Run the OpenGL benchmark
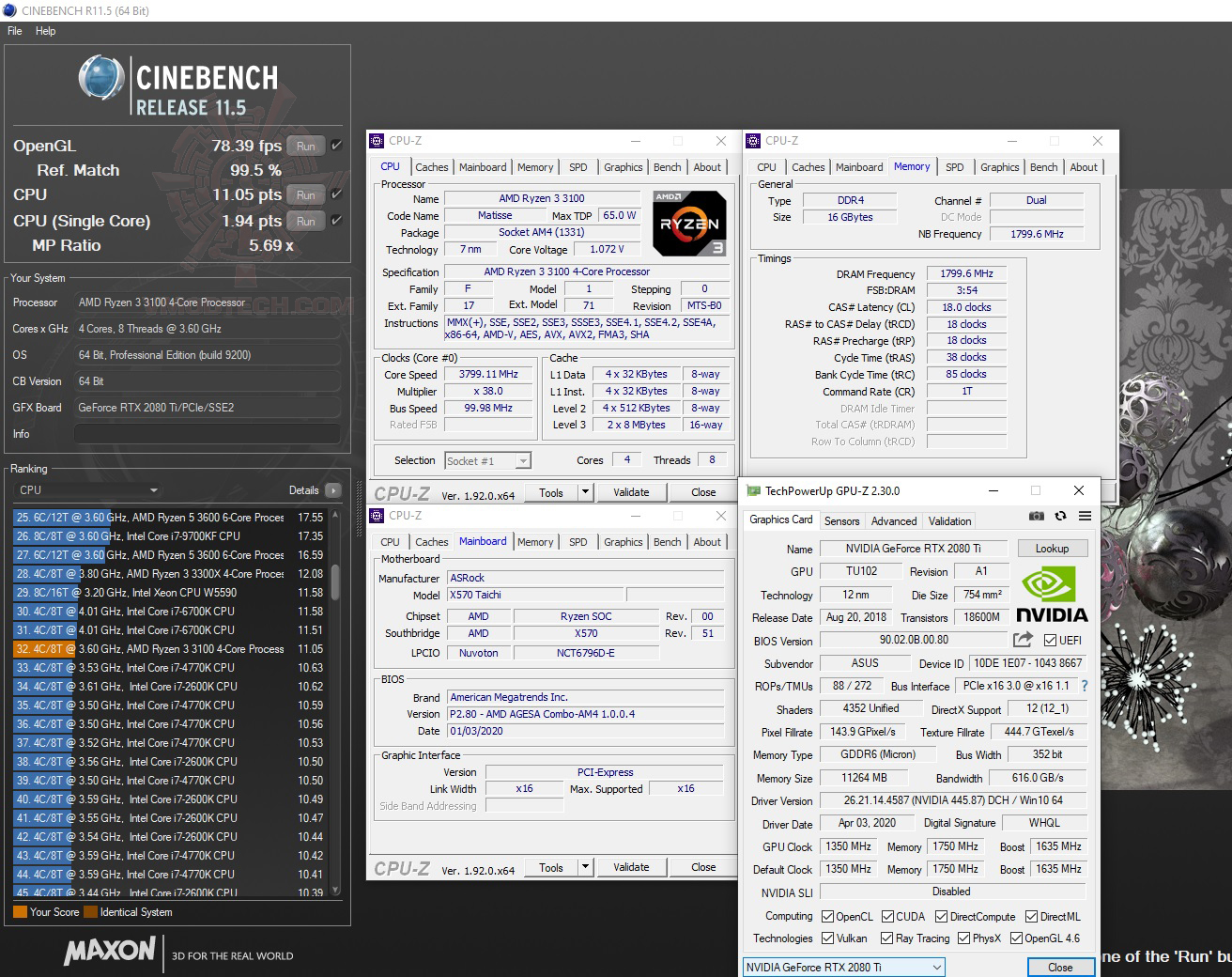This screenshot has height=977, width=1232. tap(306, 146)
